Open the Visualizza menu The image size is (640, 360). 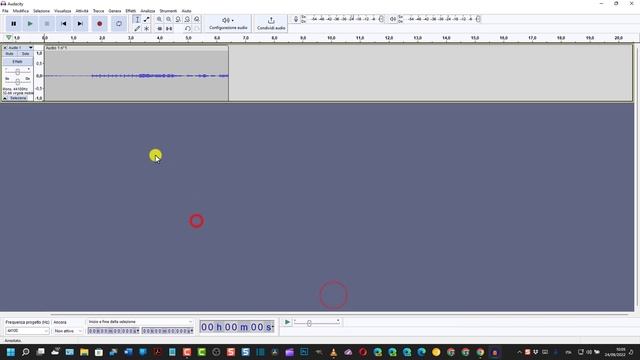62,11
